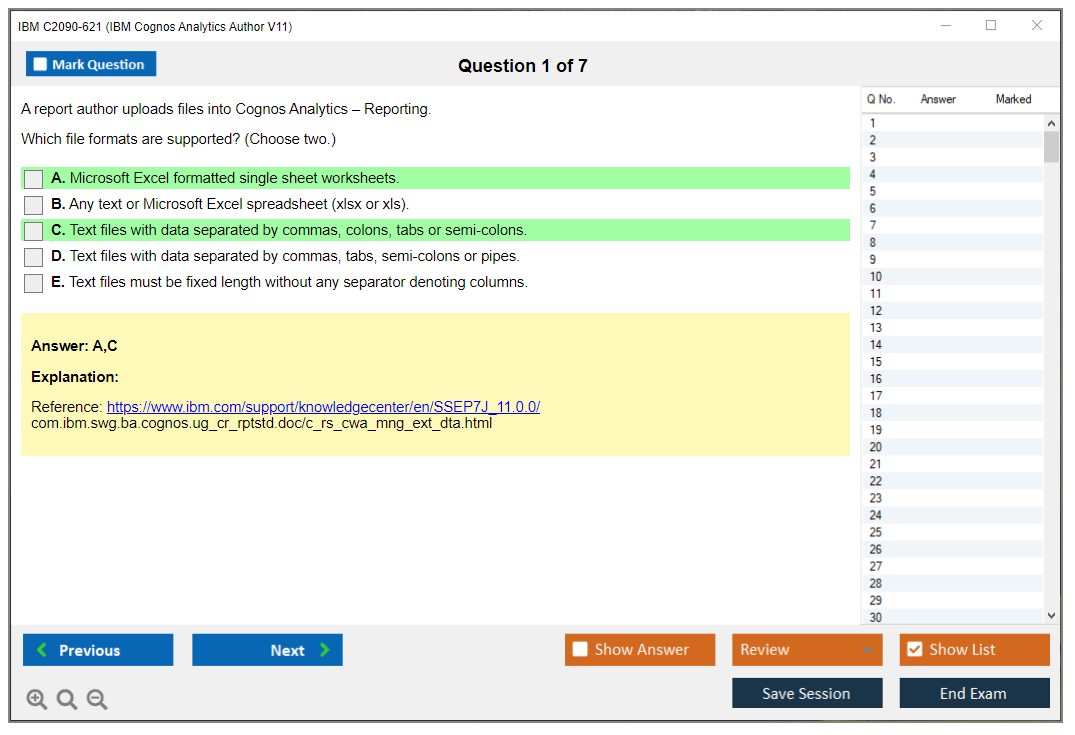Select checkbox for option D pipes answer

point(34,257)
